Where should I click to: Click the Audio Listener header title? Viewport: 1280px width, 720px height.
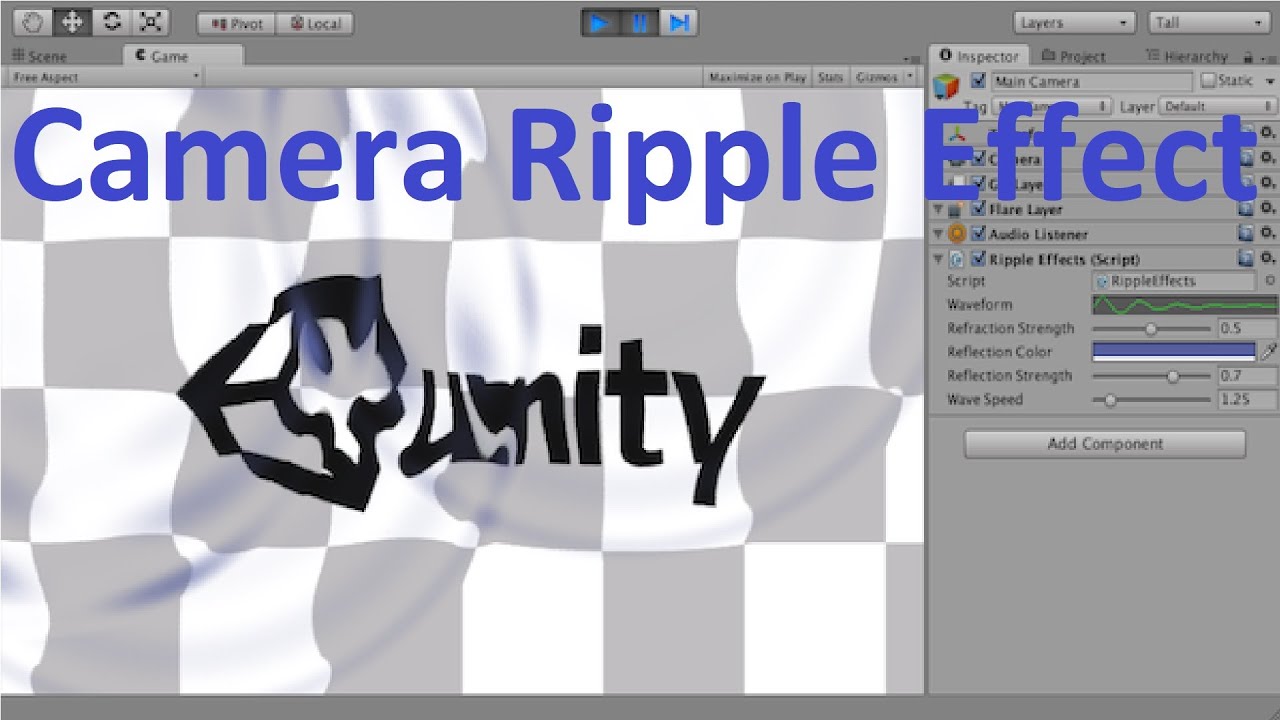(1038, 234)
